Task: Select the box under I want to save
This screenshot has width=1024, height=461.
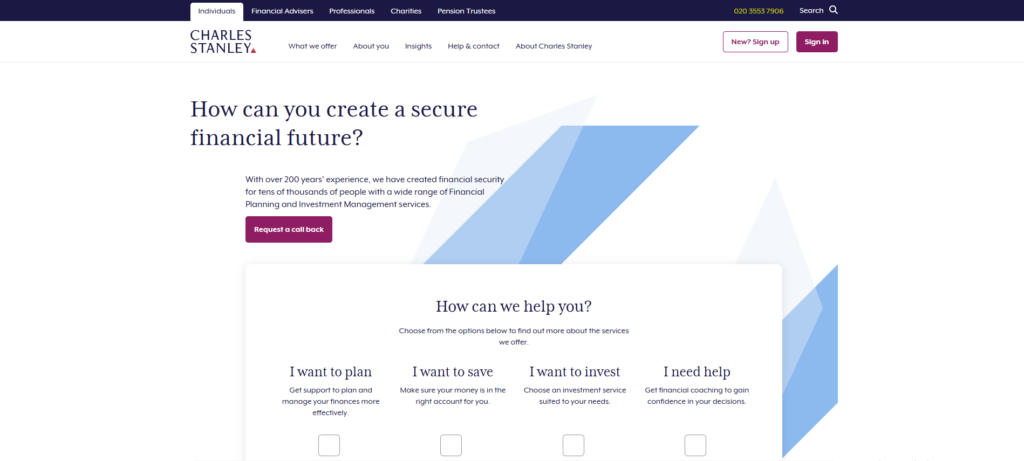Action: pos(451,445)
